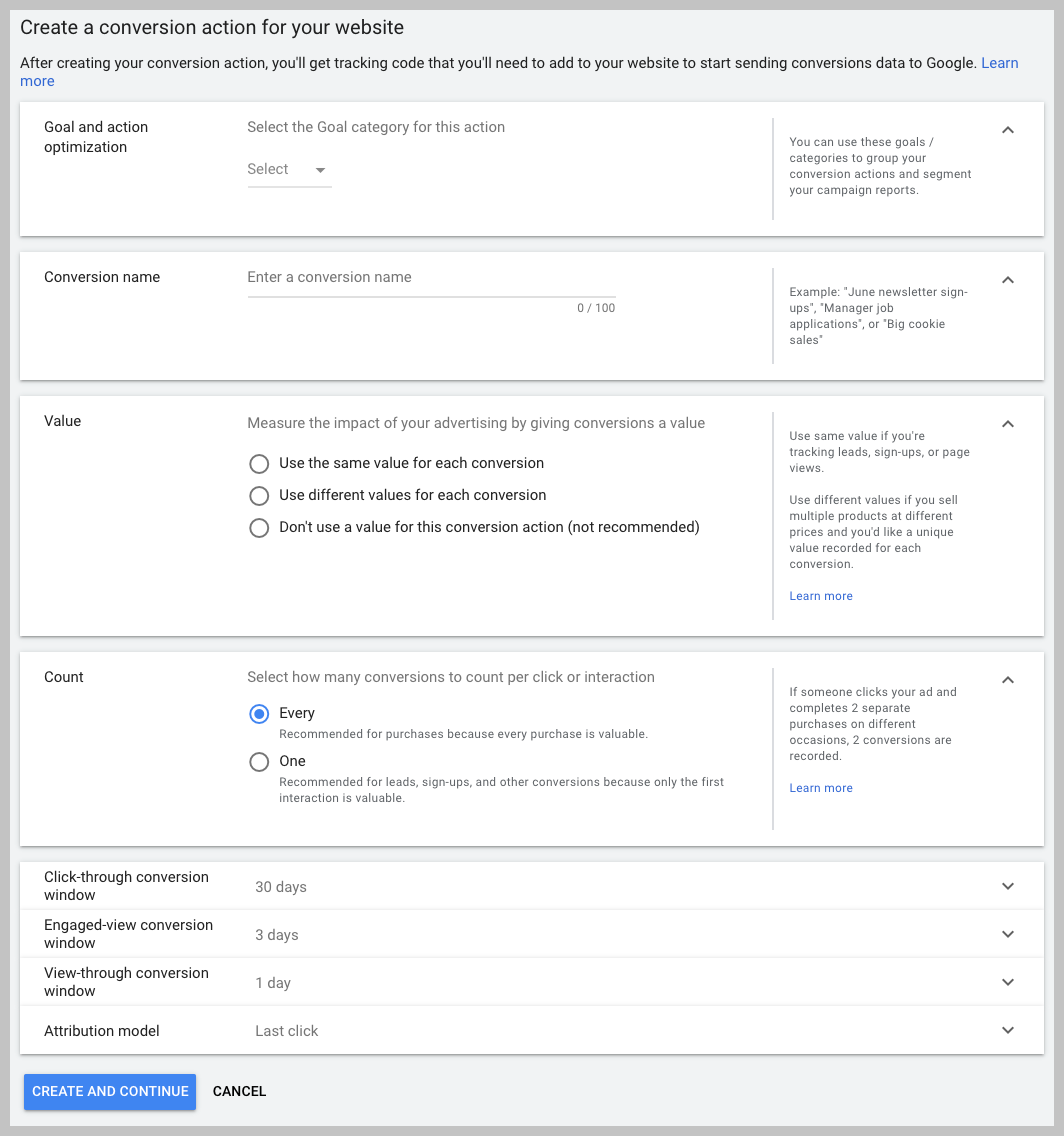The width and height of the screenshot is (1064, 1136).
Task: Choose the 'One' count radio button
Action: coord(259,762)
